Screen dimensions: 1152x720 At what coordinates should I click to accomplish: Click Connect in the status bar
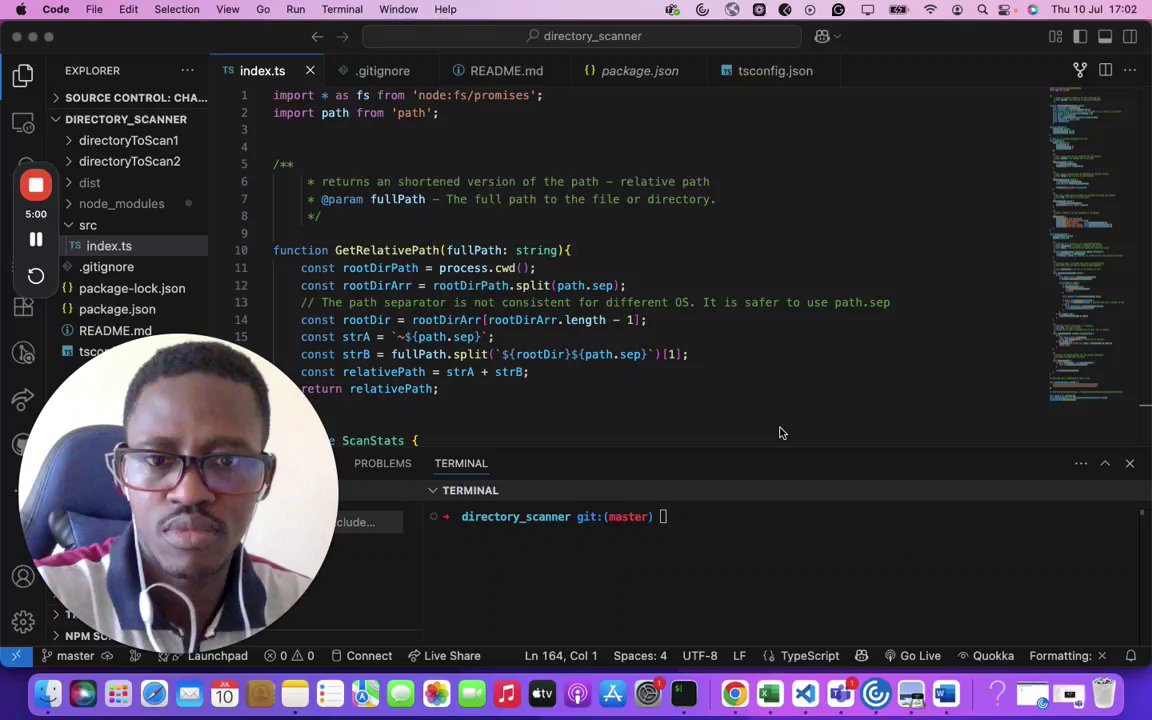pos(361,656)
